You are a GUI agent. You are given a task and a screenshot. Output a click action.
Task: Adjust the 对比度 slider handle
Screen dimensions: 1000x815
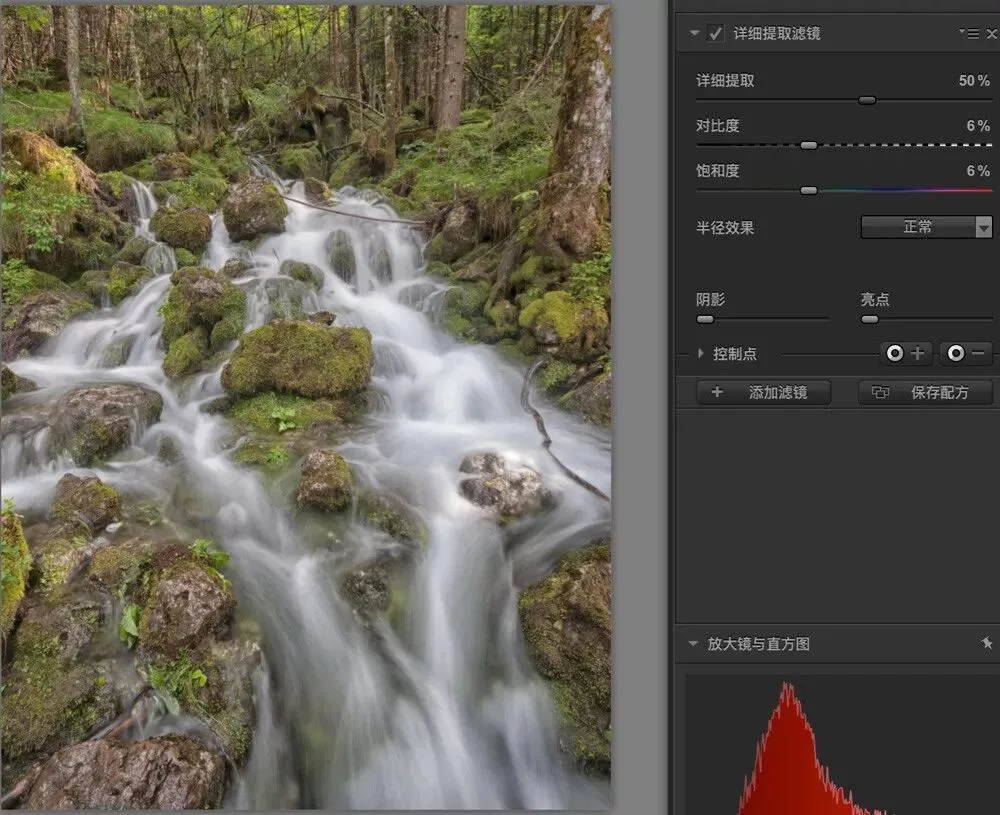click(809, 145)
